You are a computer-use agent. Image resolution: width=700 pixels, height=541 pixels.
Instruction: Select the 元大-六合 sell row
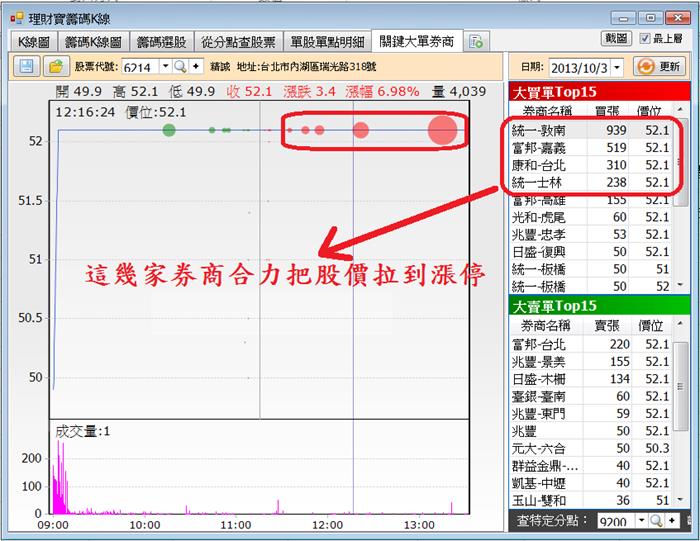(591, 449)
